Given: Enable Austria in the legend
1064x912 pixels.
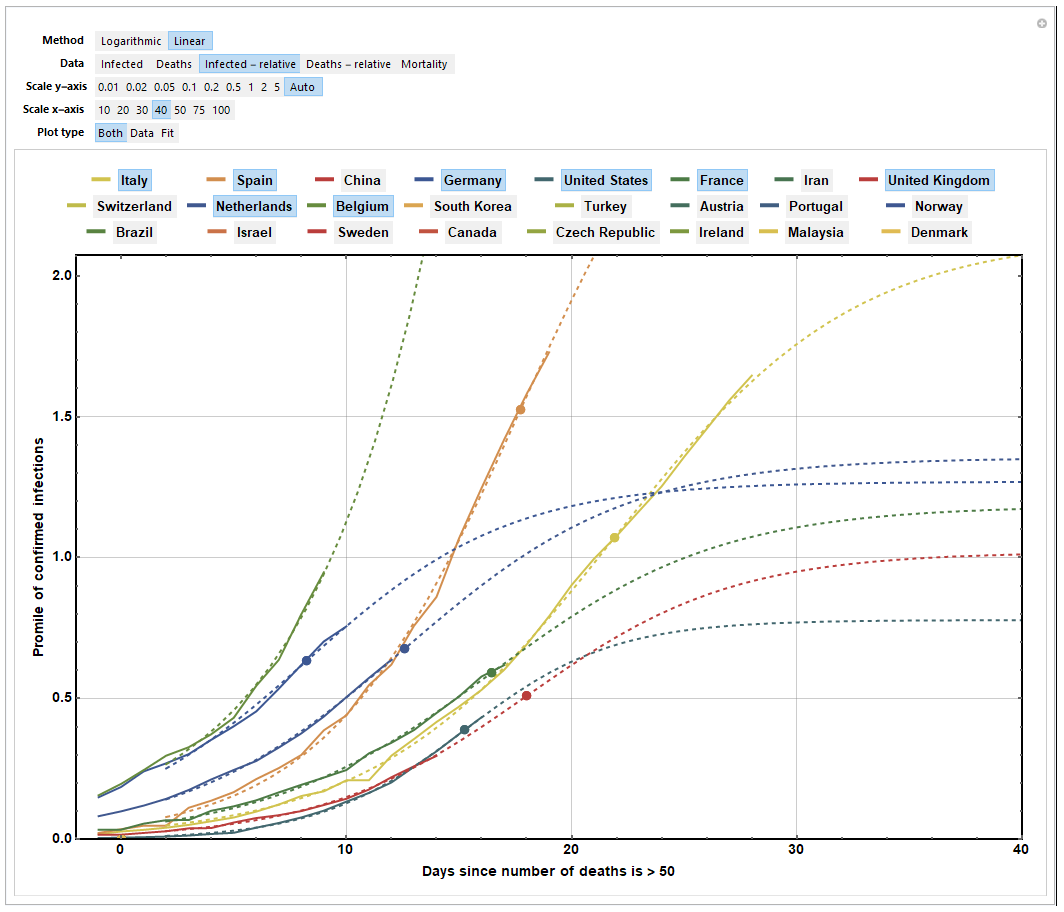Looking at the screenshot, I should click(722, 206).
